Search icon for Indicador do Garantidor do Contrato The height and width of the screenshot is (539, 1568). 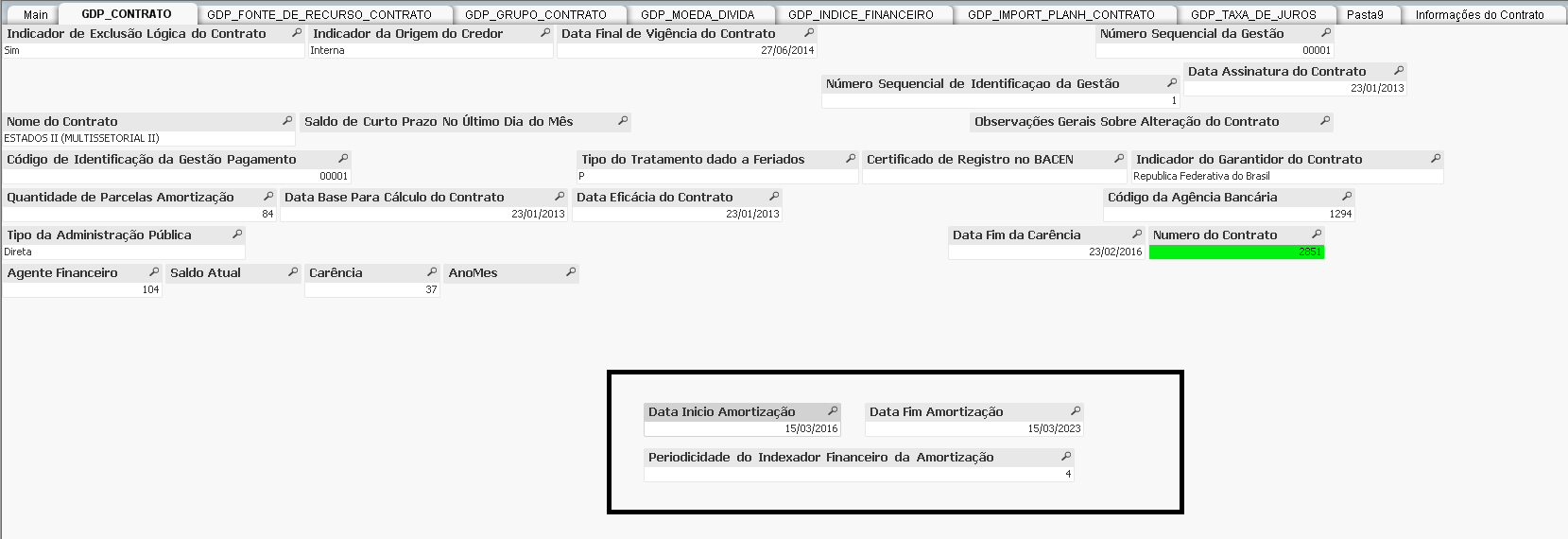pos(1436,159)
